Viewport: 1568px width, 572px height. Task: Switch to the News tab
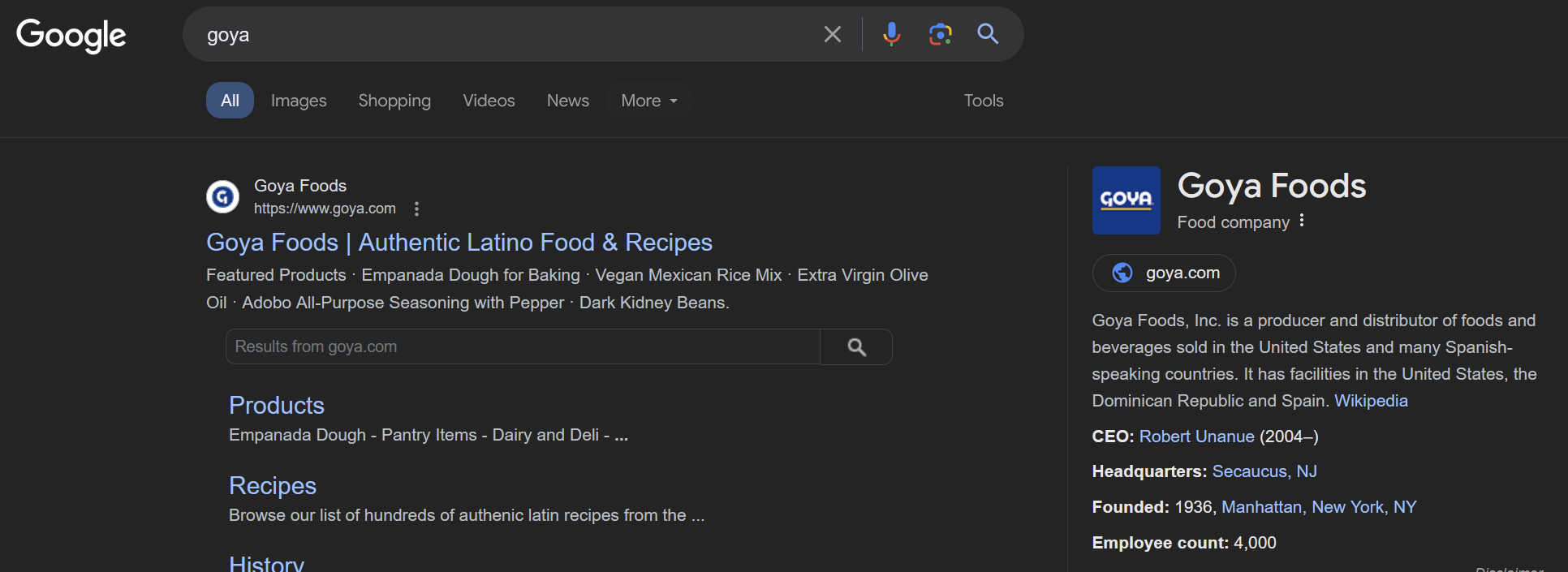[x=568, y=101]
